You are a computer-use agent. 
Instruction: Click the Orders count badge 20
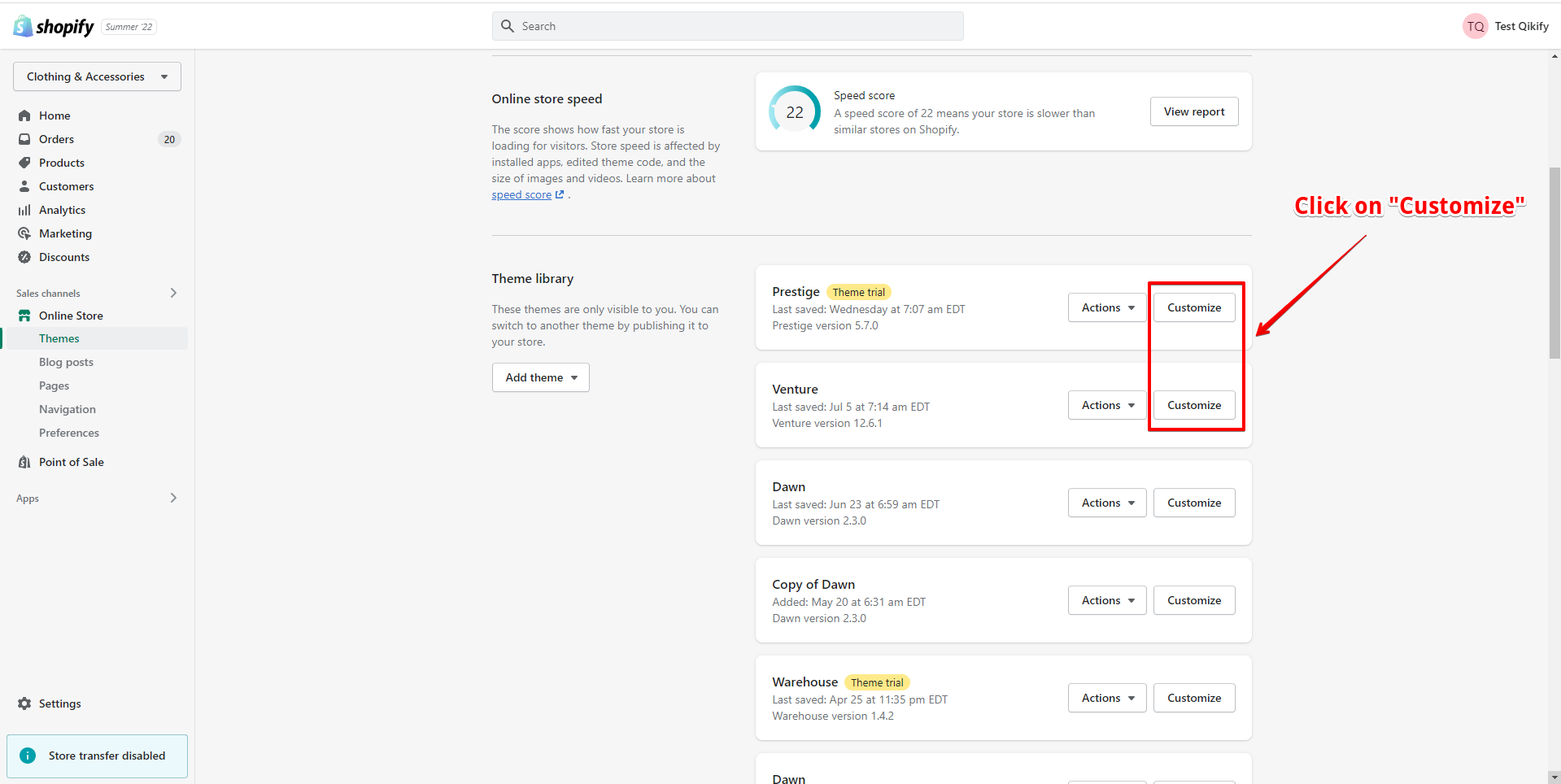coord(169,139)
